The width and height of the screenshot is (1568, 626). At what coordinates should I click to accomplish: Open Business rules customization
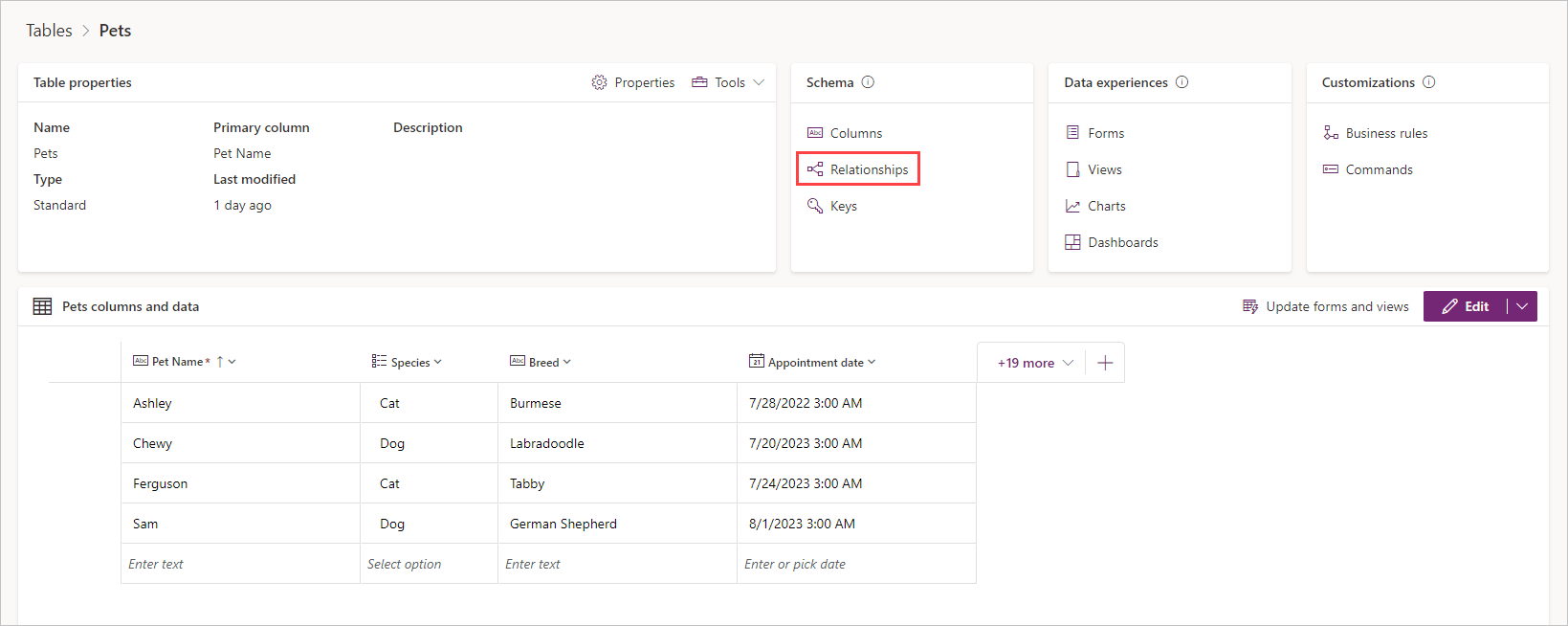pos(1385,133)
